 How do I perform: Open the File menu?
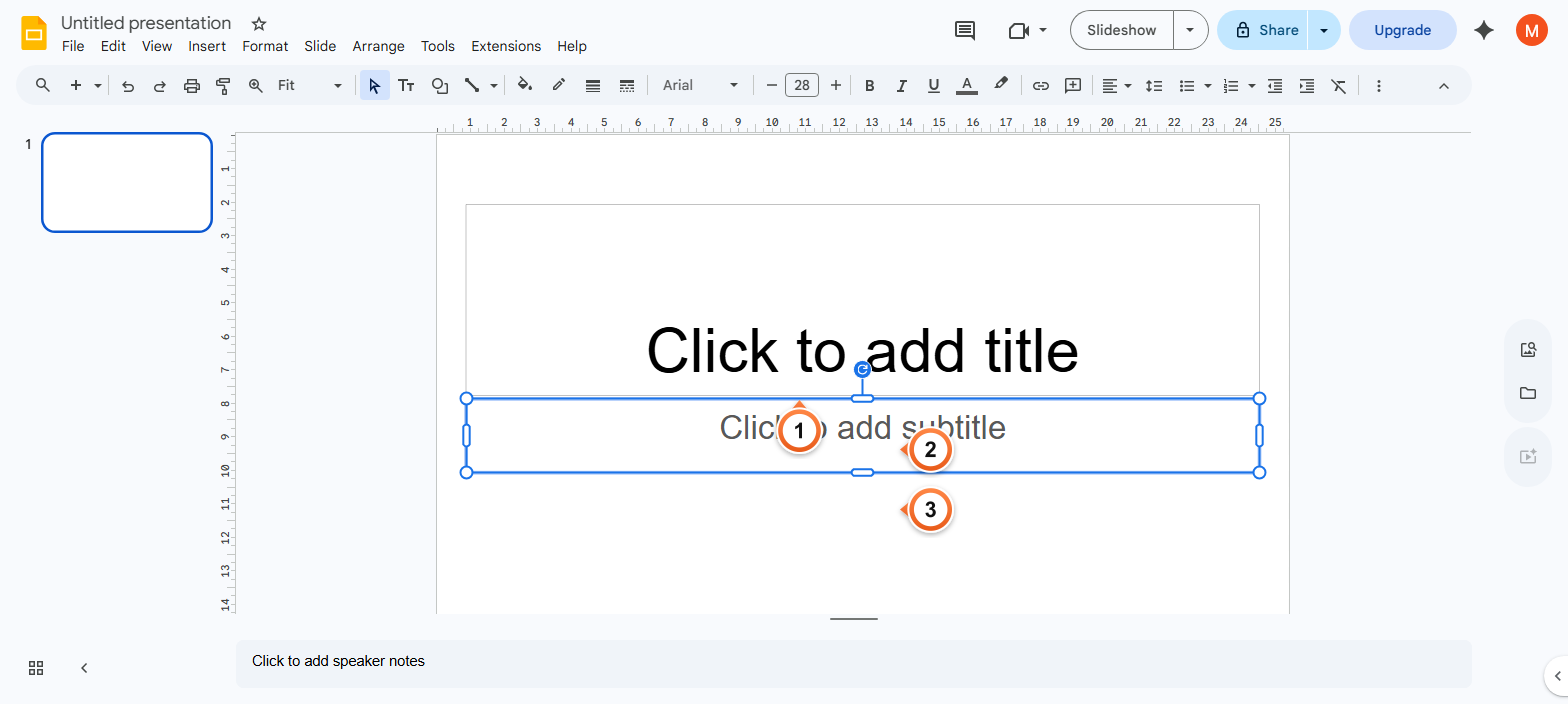coord(73,46)
